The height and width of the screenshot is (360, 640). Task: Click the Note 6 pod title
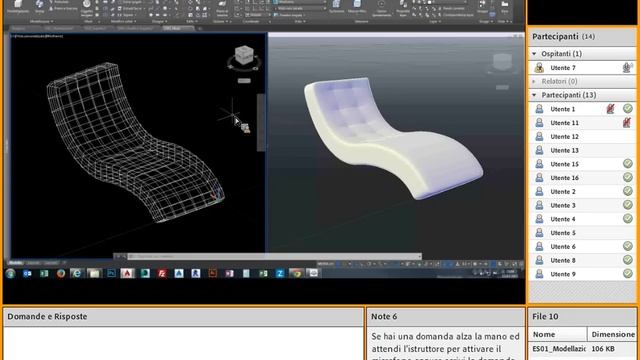pos(384,316)
